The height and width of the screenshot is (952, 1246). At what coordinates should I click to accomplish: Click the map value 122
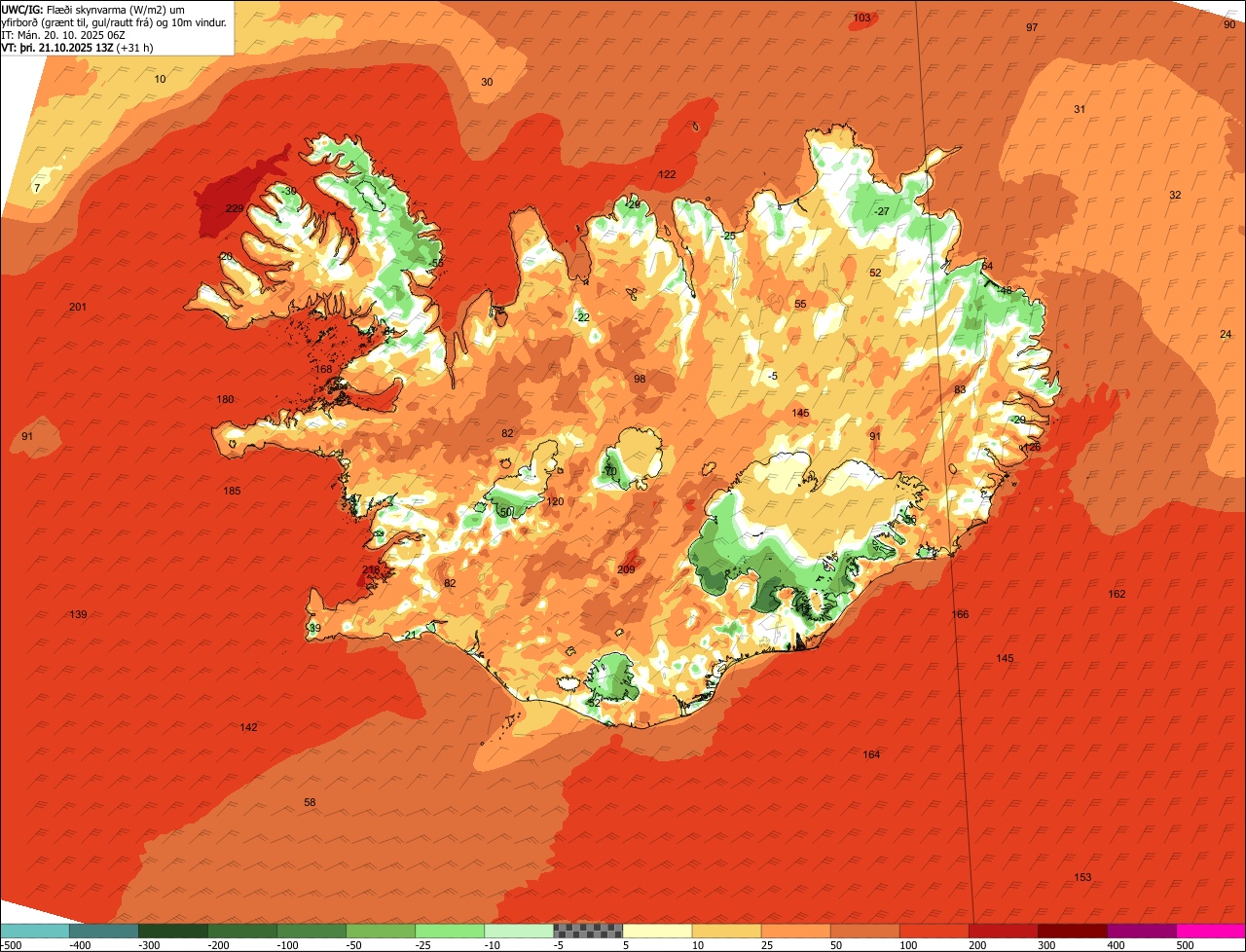tap(667, 175)
